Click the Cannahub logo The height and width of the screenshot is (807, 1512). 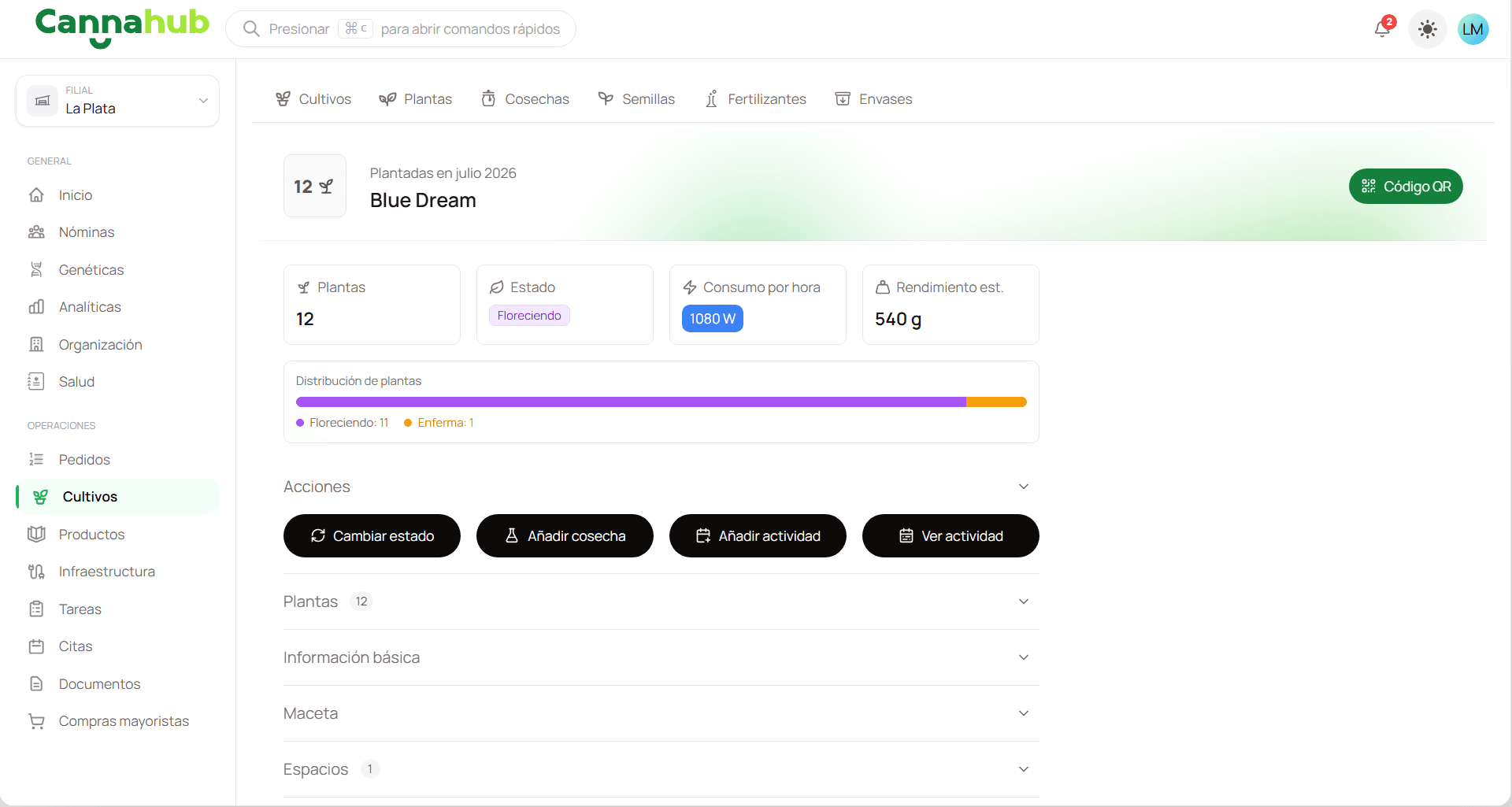tap(122, 28)
